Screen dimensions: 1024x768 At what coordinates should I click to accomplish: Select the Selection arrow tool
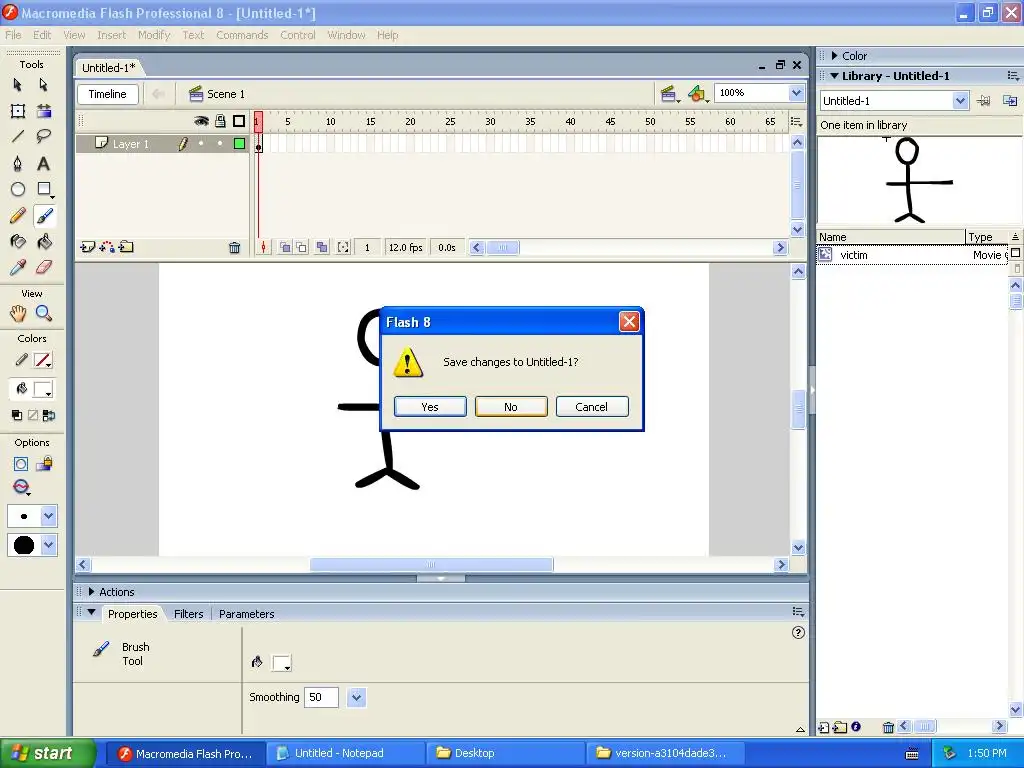click(18, 85)
